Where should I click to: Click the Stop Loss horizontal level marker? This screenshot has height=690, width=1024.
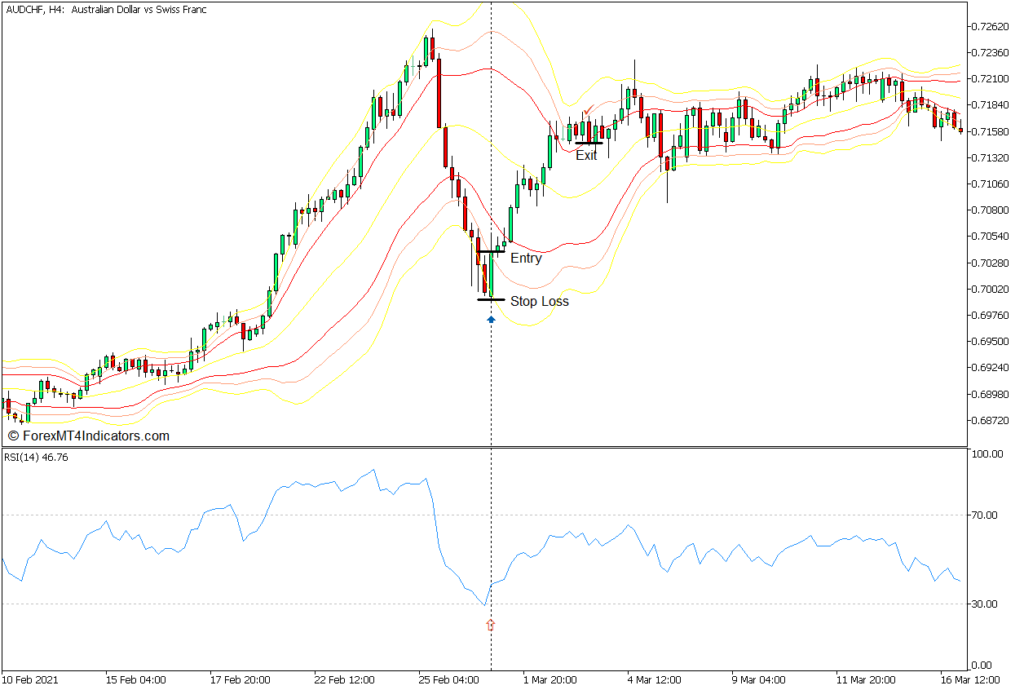[x=493, y=299]
